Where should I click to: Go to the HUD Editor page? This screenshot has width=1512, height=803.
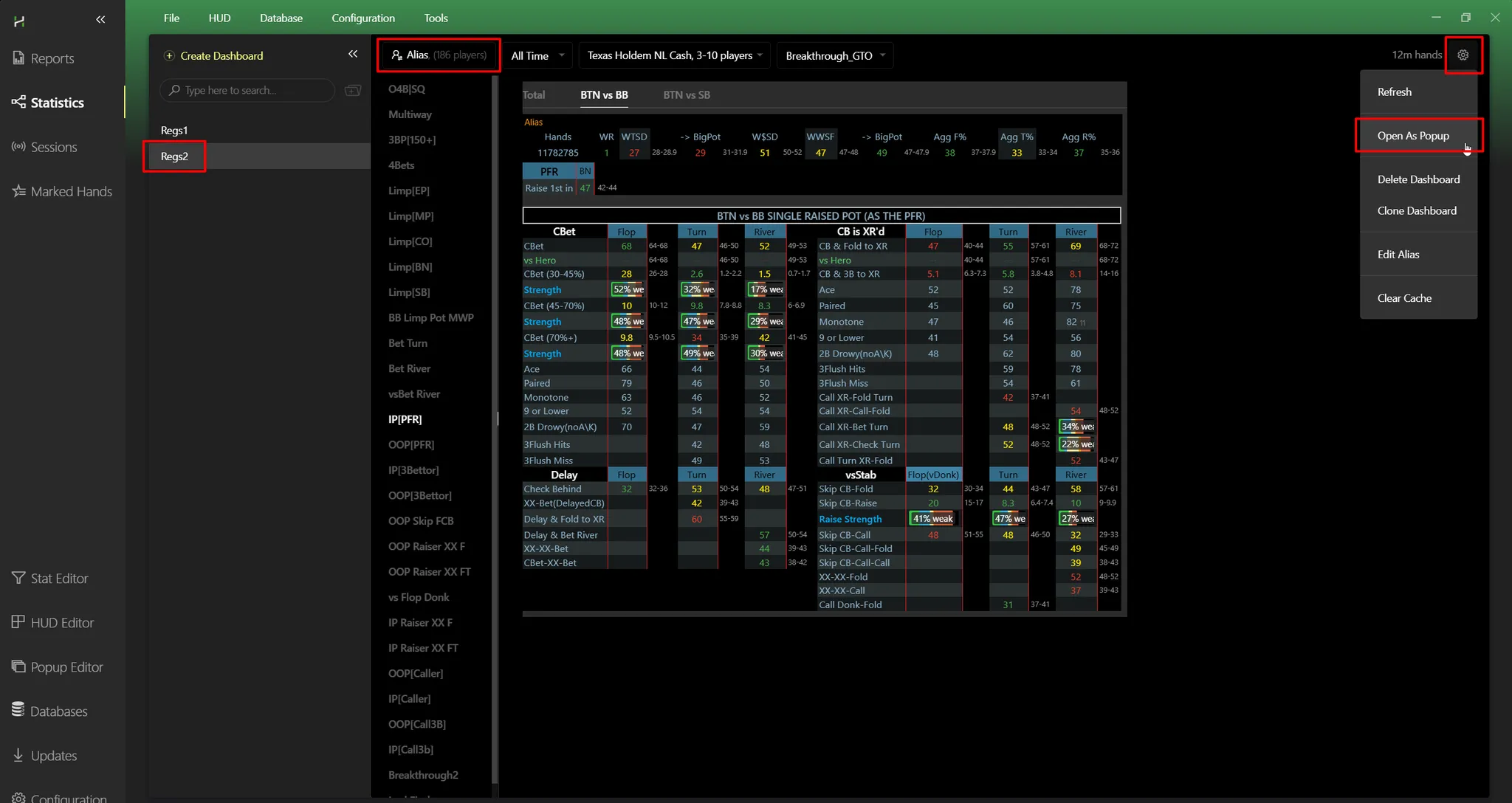[62, 623]
